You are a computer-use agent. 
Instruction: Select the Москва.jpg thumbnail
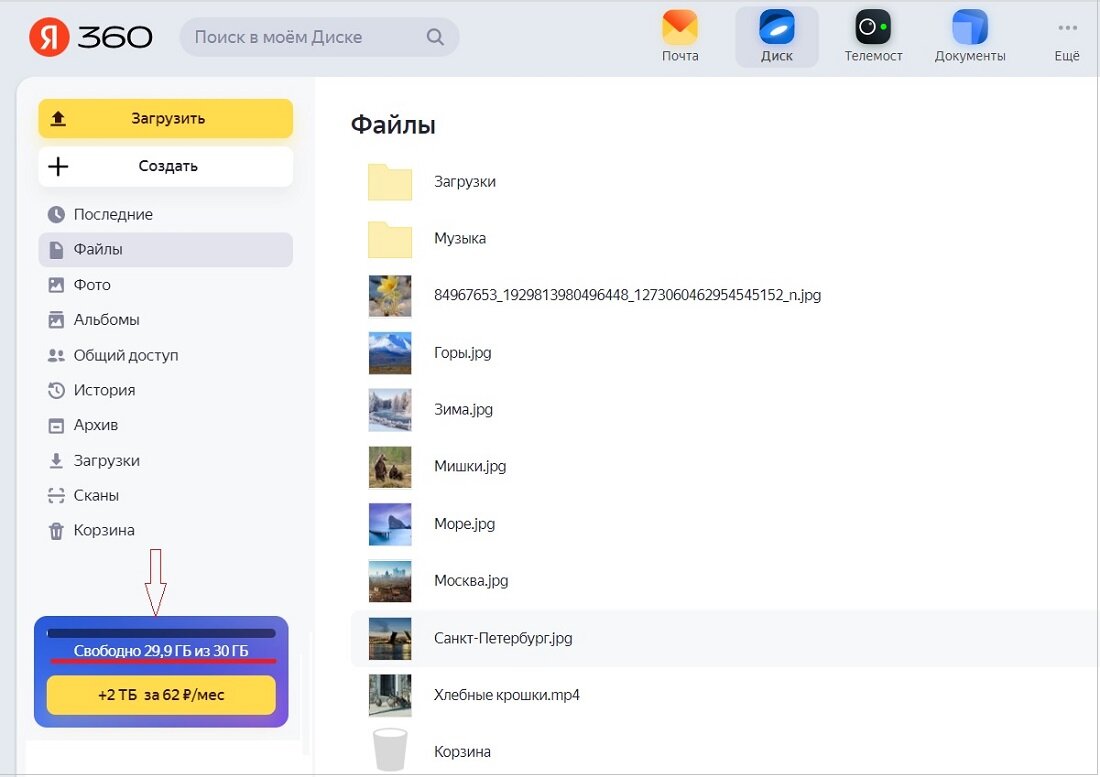390,581
